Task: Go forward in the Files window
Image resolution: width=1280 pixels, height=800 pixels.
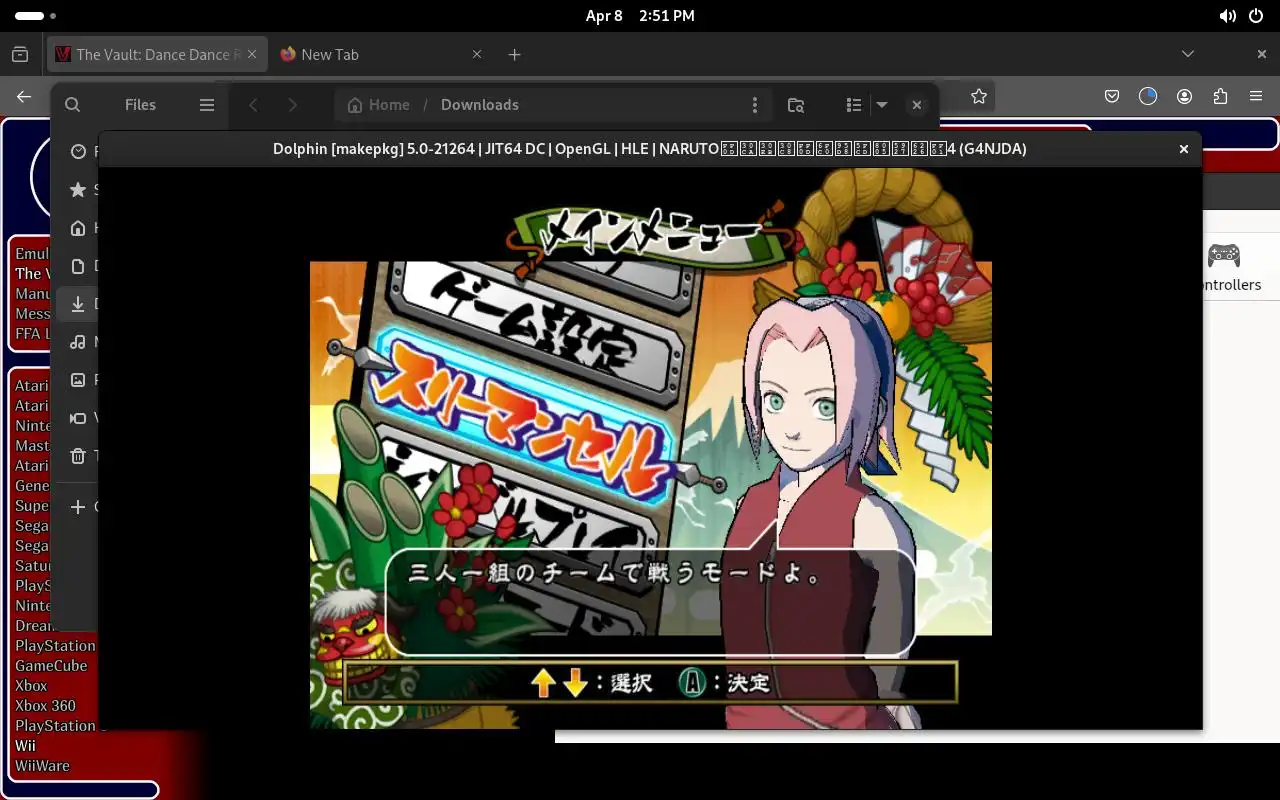Action: [292, 105]
